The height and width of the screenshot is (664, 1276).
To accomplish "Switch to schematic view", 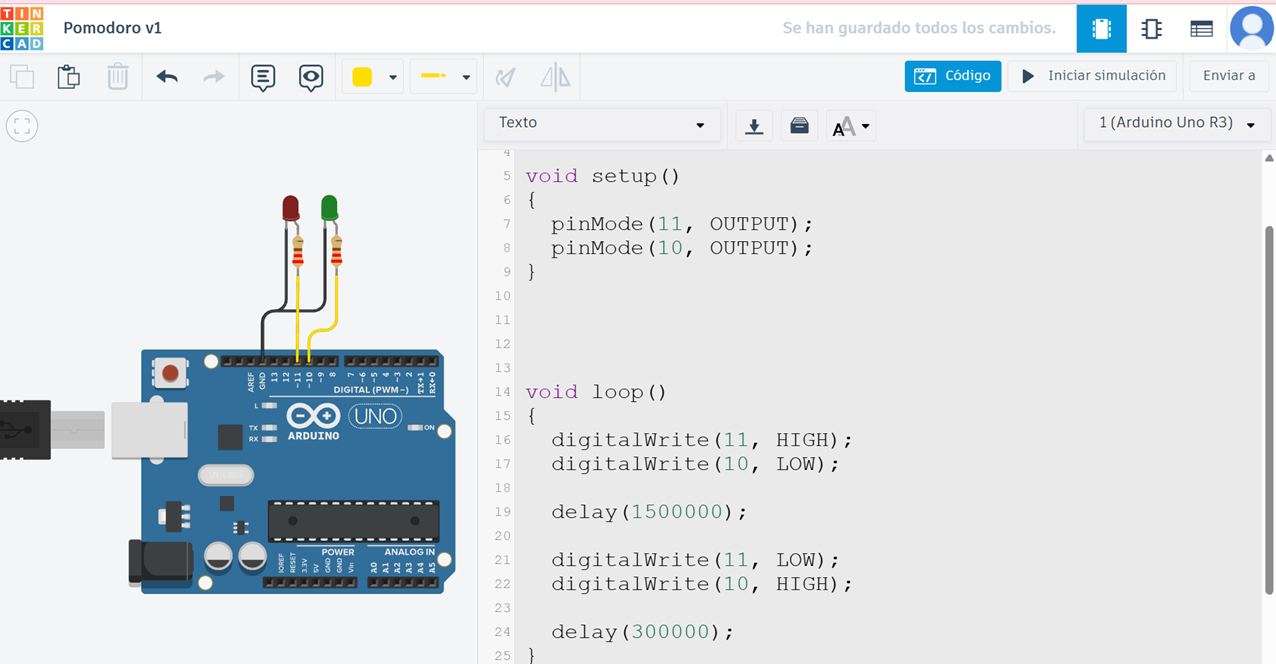I will (1151, 29).
